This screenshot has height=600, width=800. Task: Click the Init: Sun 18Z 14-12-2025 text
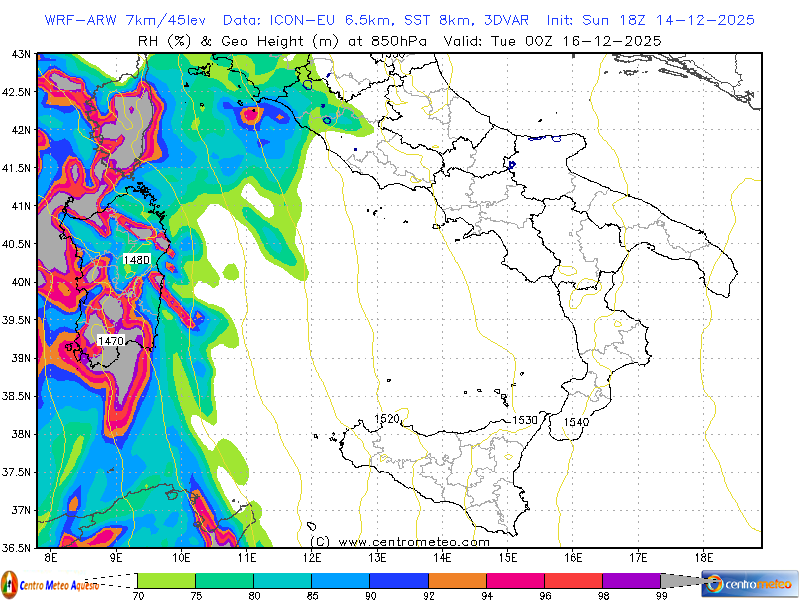pos(651,20)
